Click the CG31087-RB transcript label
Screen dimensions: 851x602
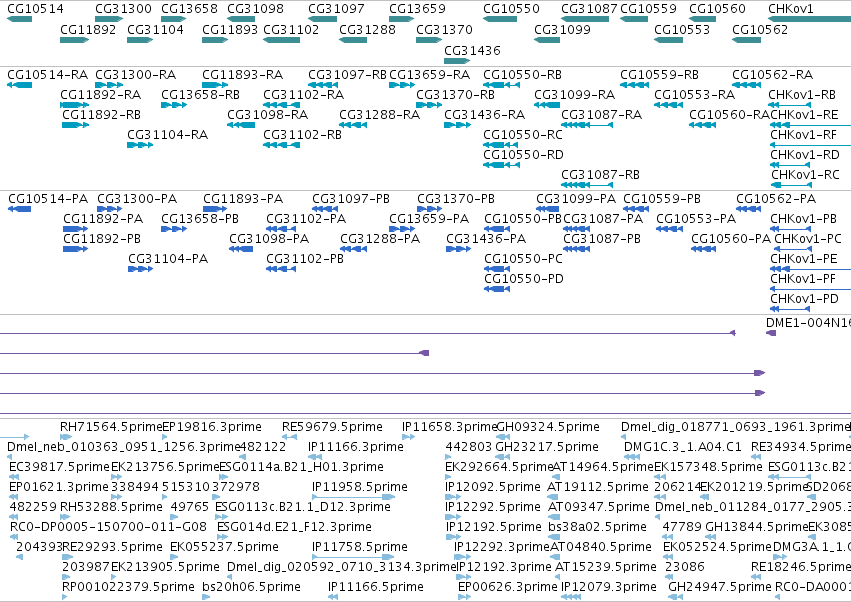[x=600, y=175]
